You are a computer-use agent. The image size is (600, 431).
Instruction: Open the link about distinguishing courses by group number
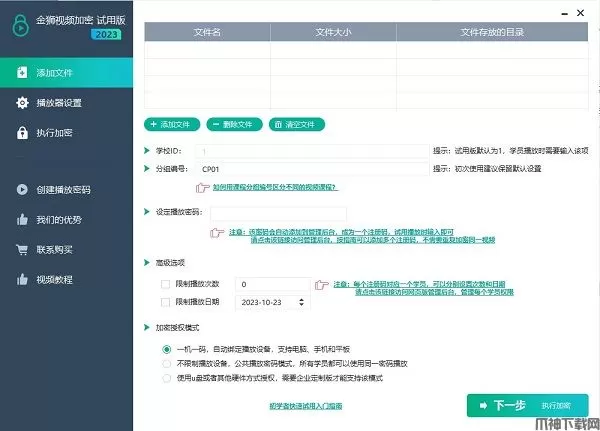pyautogui.click(x=275, y=187)
